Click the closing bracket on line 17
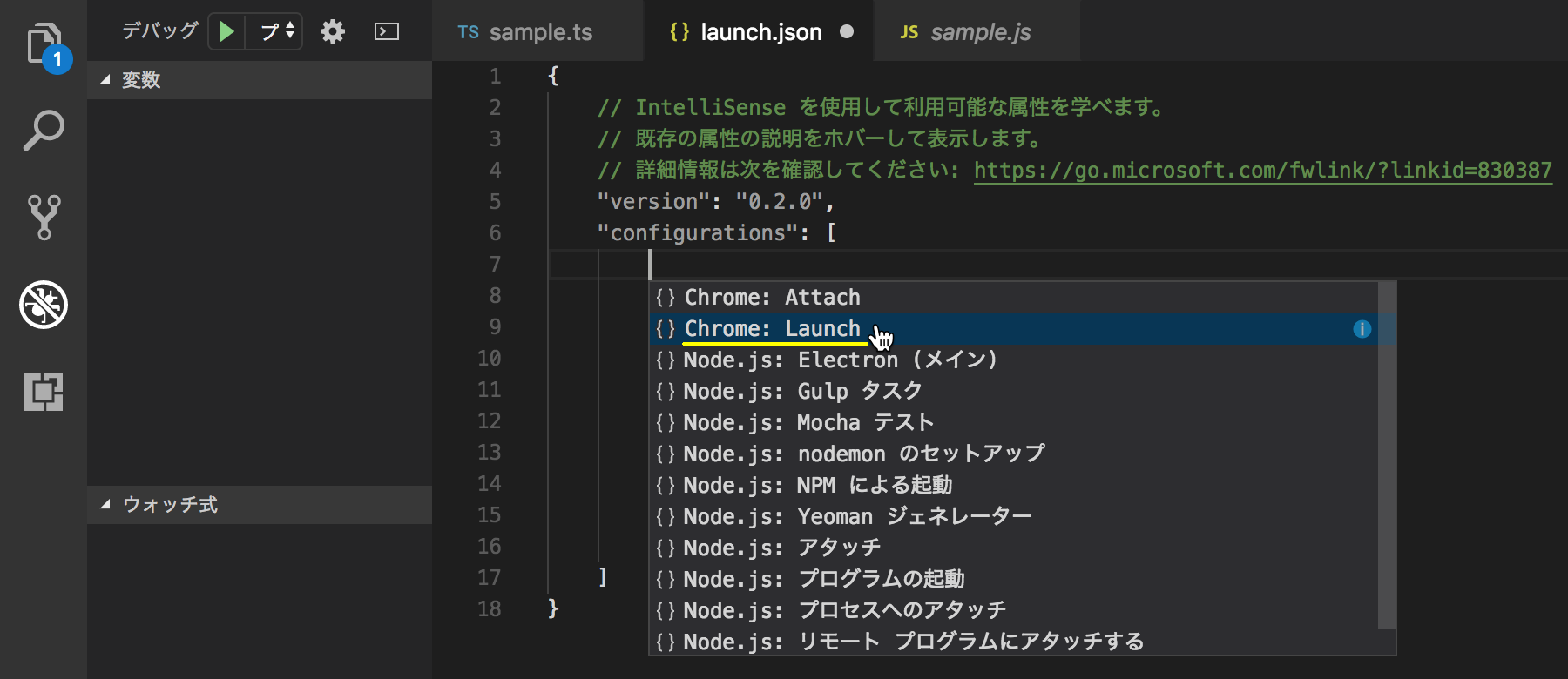The image size is (1568, 679). click(x=603, y=577)
